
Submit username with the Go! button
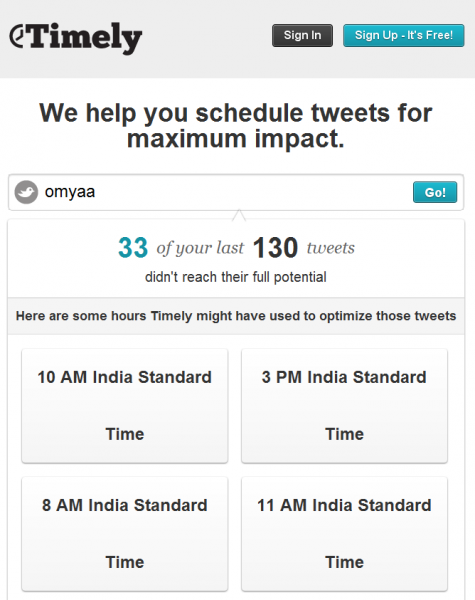[435, 192]
